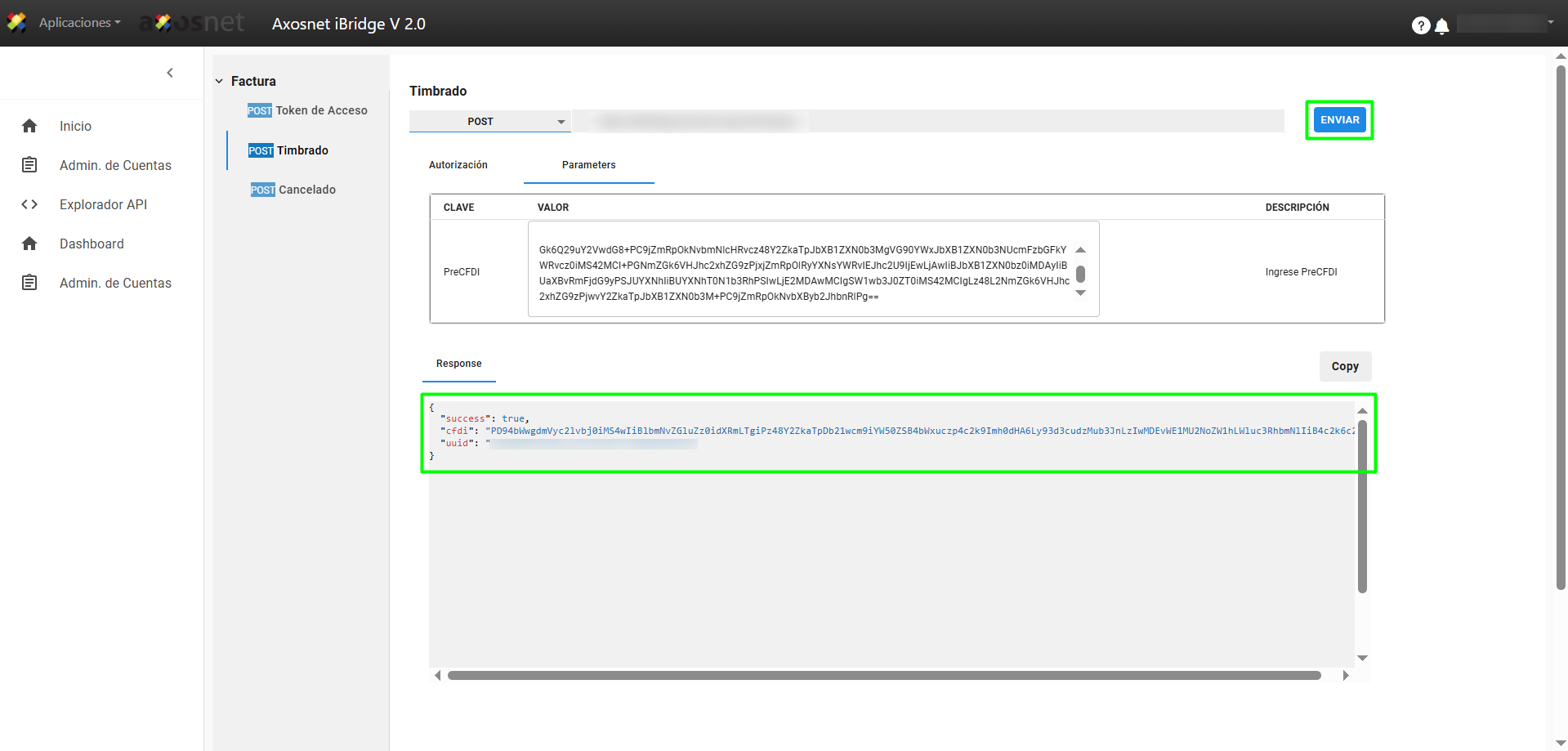Screen dimensions: 1568x751
Task: Switch to the Autorización tab
Action: (x=458, y=165)
